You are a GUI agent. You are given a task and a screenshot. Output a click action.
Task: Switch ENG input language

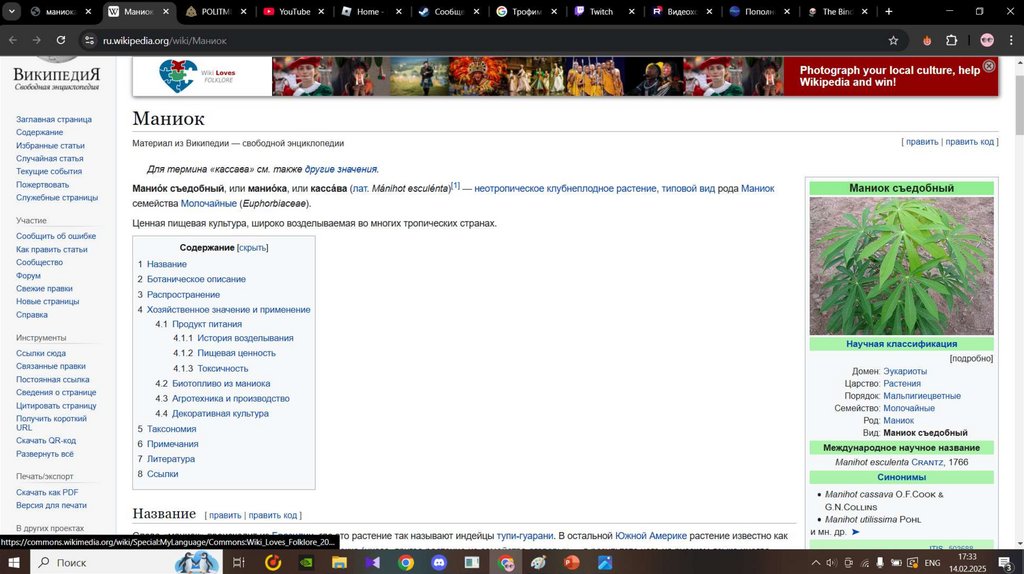pyautogui.click(x=933, y=562)
